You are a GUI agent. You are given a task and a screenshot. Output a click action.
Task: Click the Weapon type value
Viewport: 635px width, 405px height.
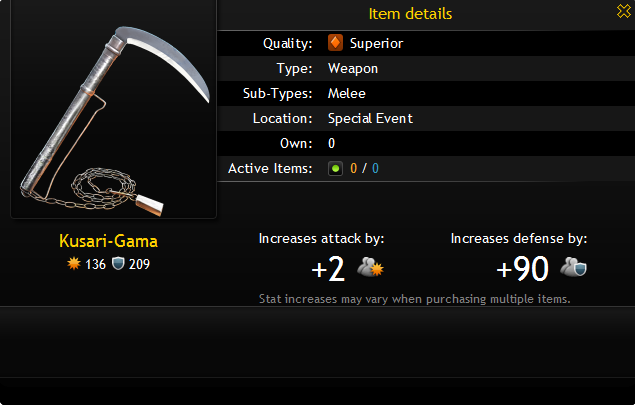click(x=353, y=68)
